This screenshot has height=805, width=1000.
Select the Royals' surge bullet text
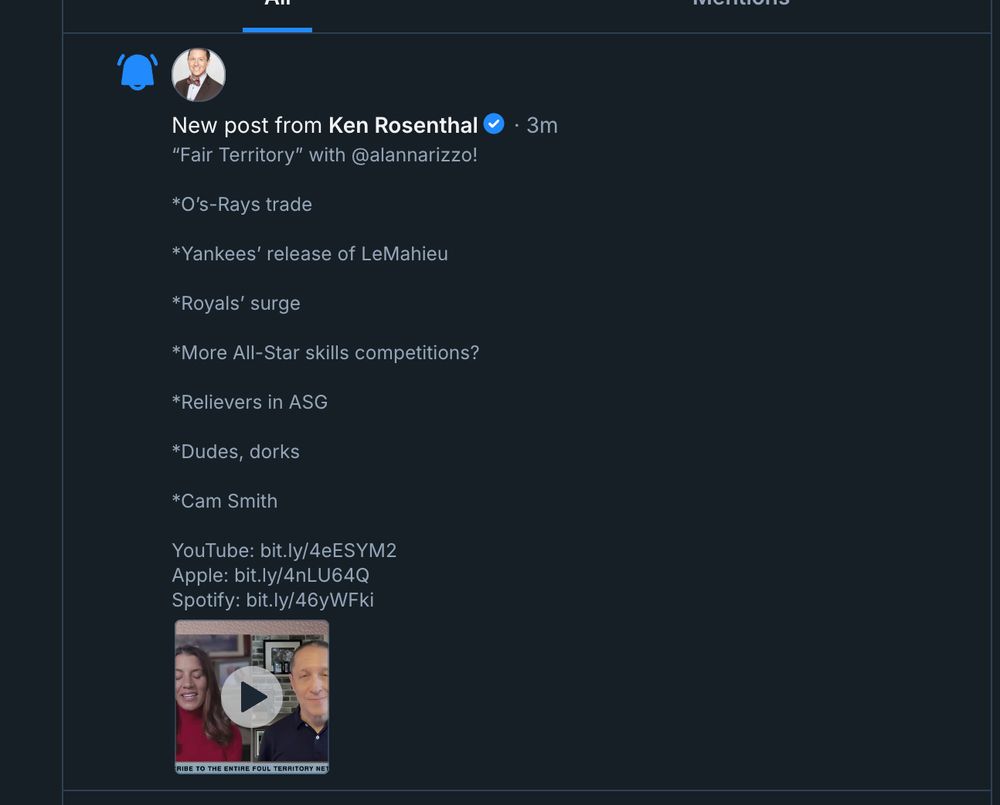point(236,303)
